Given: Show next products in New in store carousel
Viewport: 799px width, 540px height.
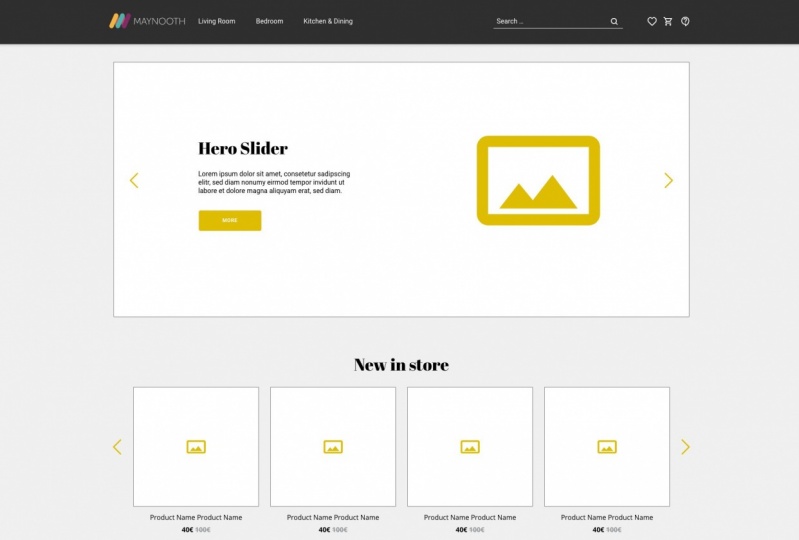Looking at the screenshot, I should tap(685, 447).
